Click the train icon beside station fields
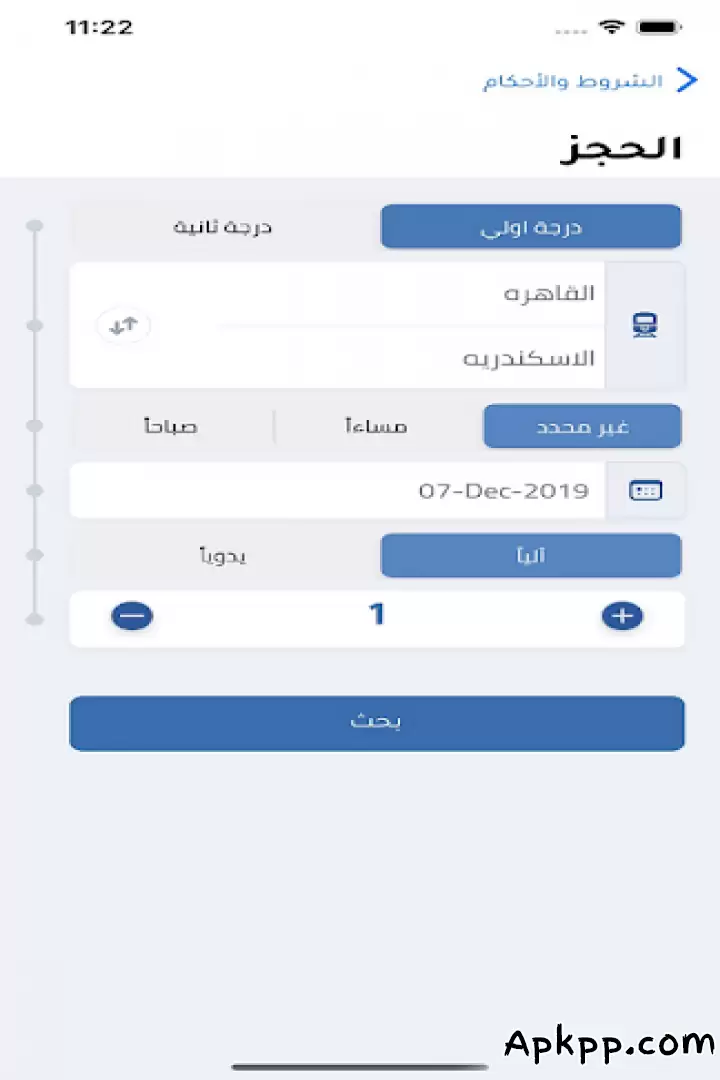The height and width of the screenshot is (1080, 720). [x=644, y=325]
